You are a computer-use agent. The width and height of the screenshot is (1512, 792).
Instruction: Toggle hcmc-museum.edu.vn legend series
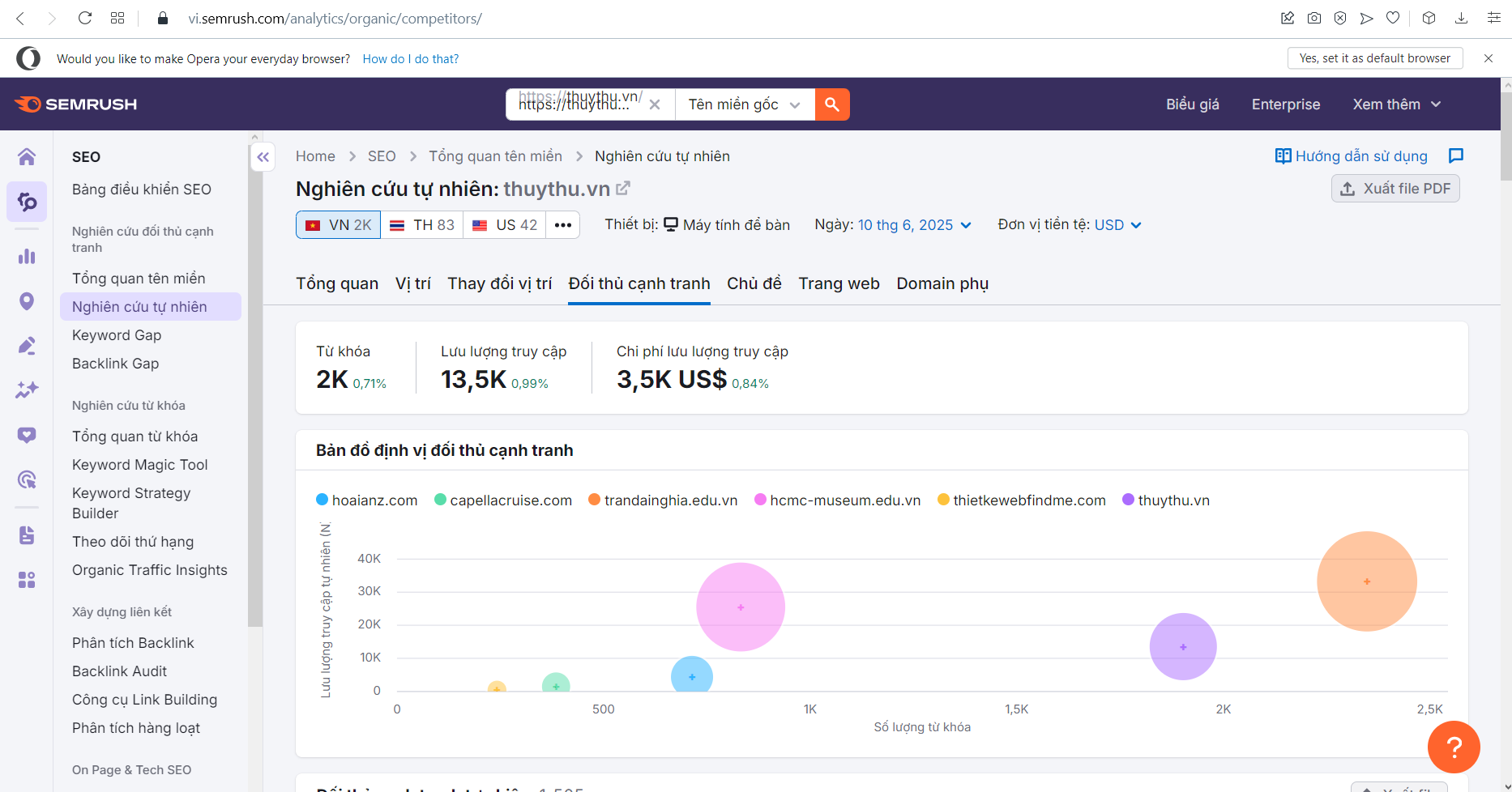[838, 500]
